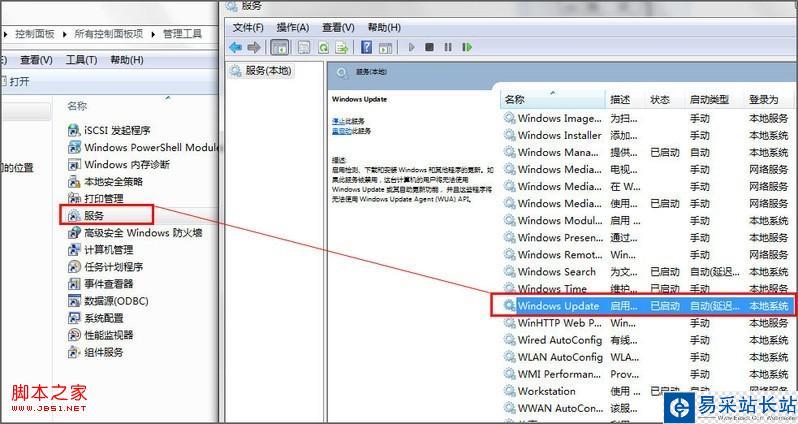
Task: Select 打印管理 shortcut
Action: (96, 199)
